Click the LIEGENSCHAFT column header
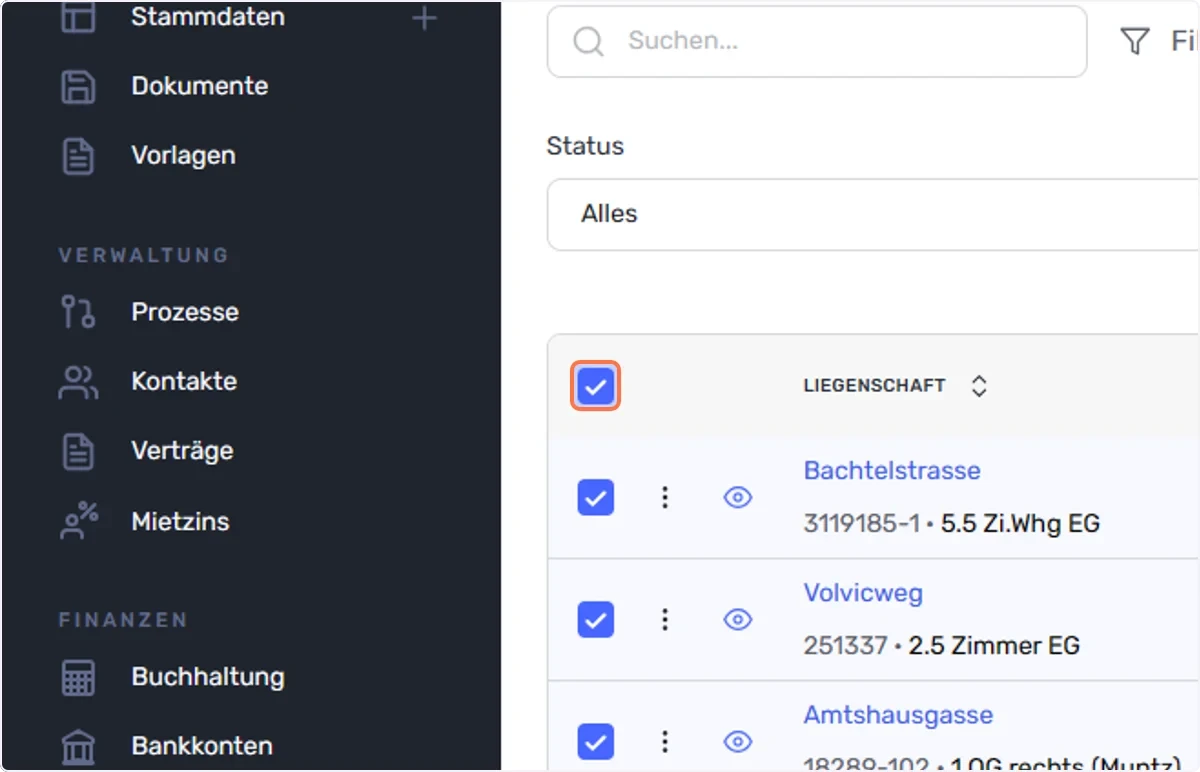This screenshot has width=1200, height=772. 874,385
